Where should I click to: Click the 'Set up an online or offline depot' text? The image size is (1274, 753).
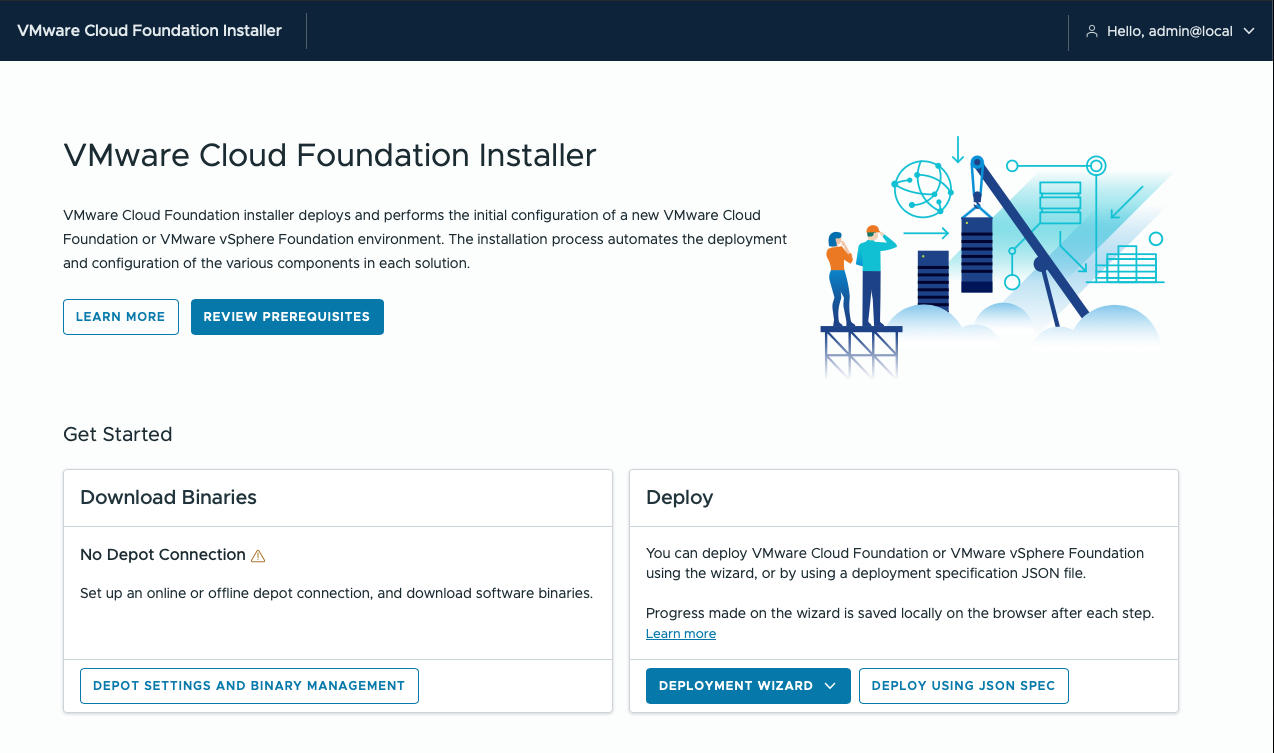click(x=337, y=593)
